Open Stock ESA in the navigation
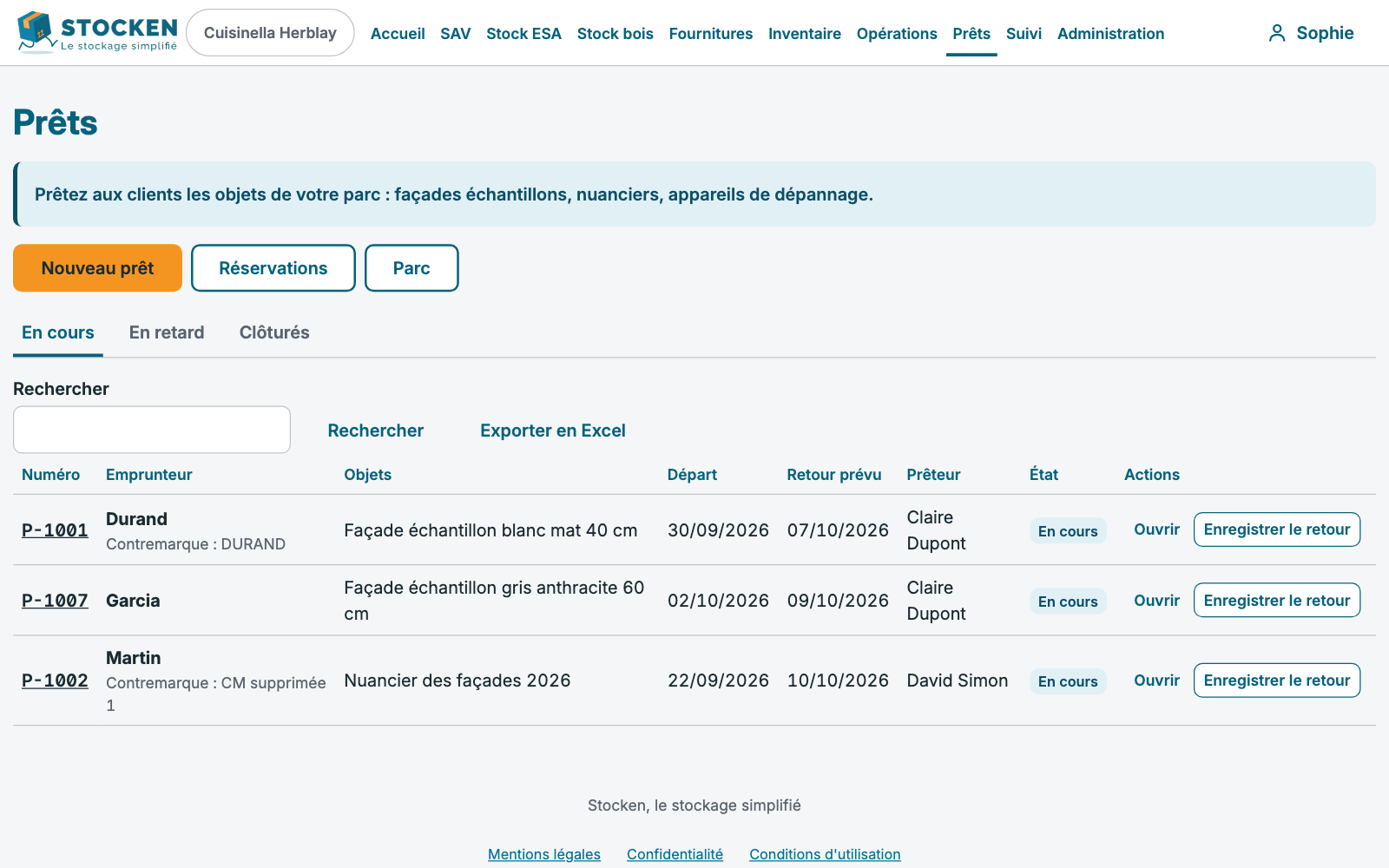The height and width of the screenshot is (868, 1389). [x=523, y=34]
